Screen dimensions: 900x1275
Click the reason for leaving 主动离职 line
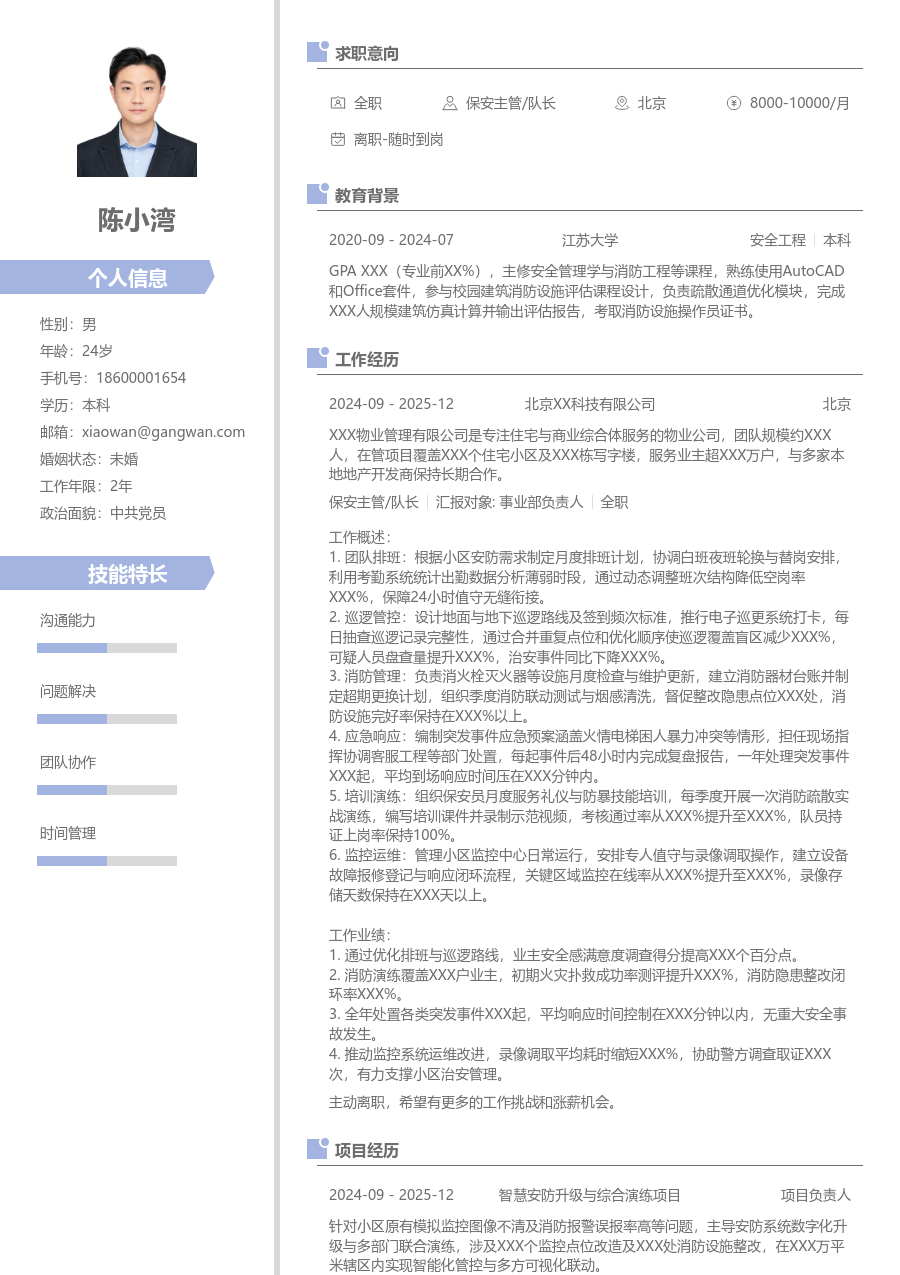click(474, 1102)
